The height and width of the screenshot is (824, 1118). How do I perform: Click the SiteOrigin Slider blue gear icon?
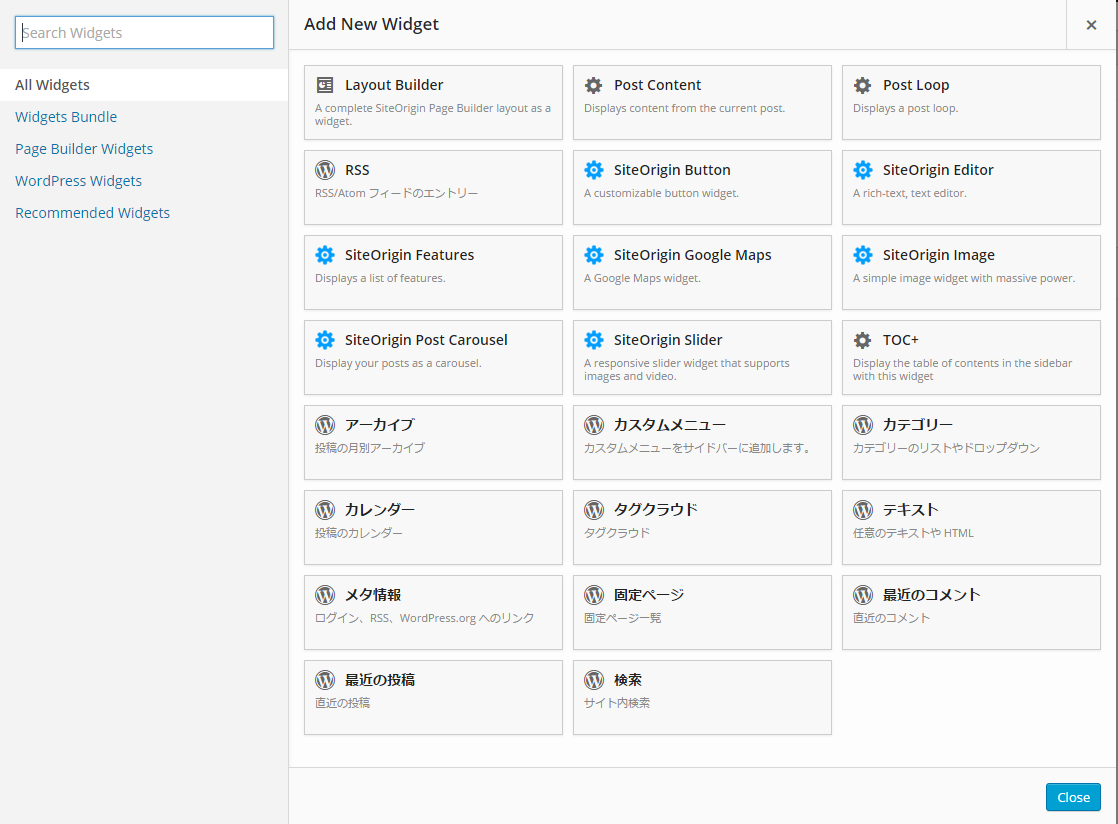(594, 340)
